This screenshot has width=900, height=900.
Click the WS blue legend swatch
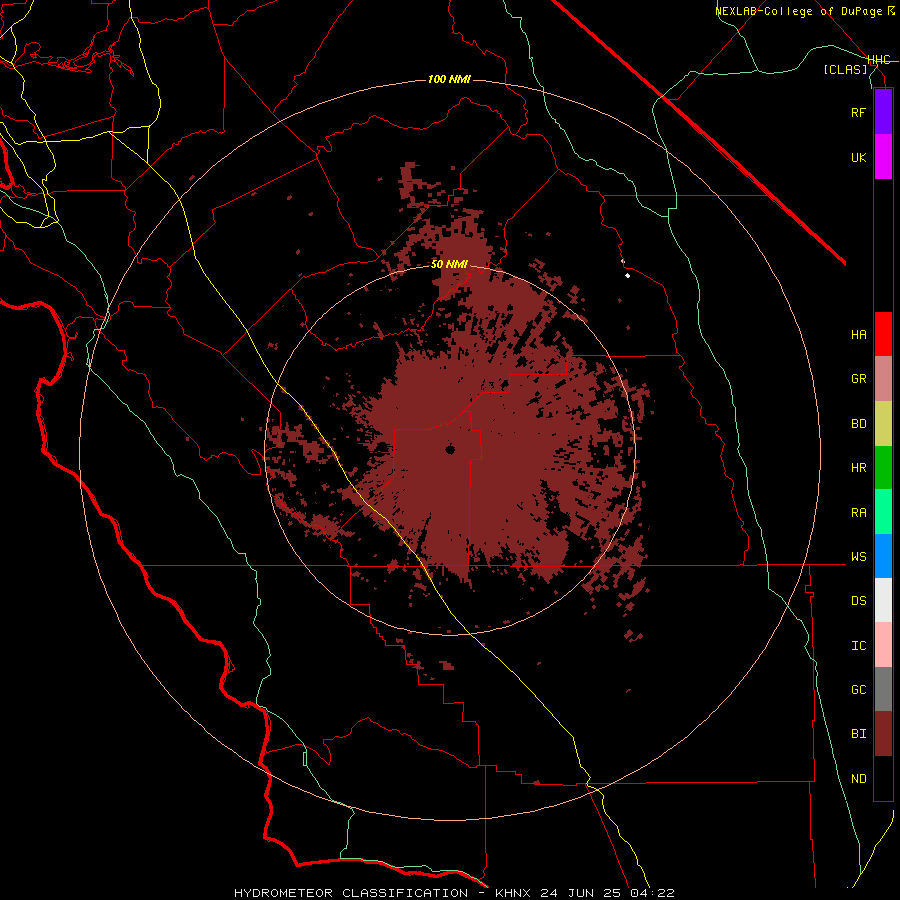pos(883,556)
